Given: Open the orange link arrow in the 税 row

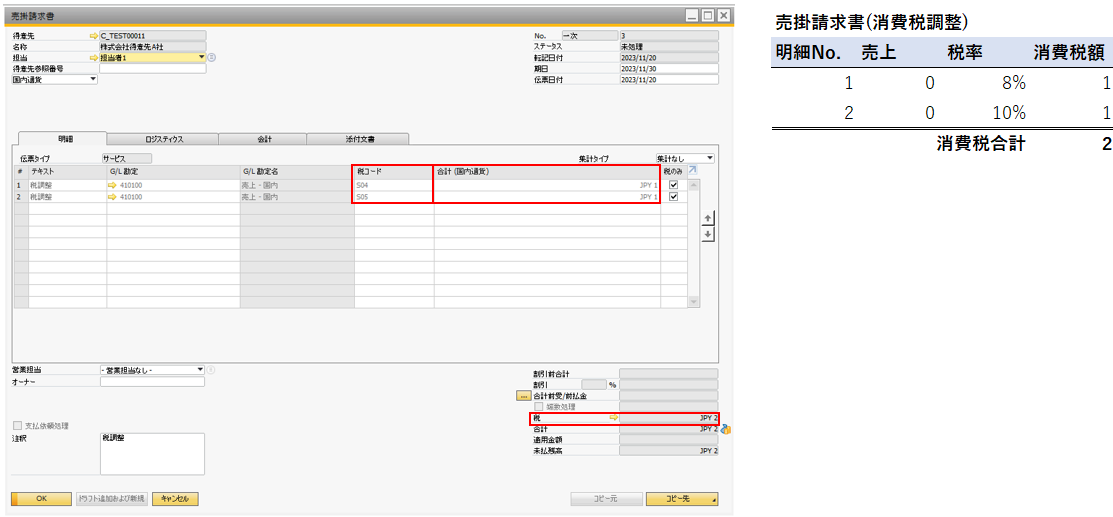Looking at the screenshot, I should tap(614, 418).
